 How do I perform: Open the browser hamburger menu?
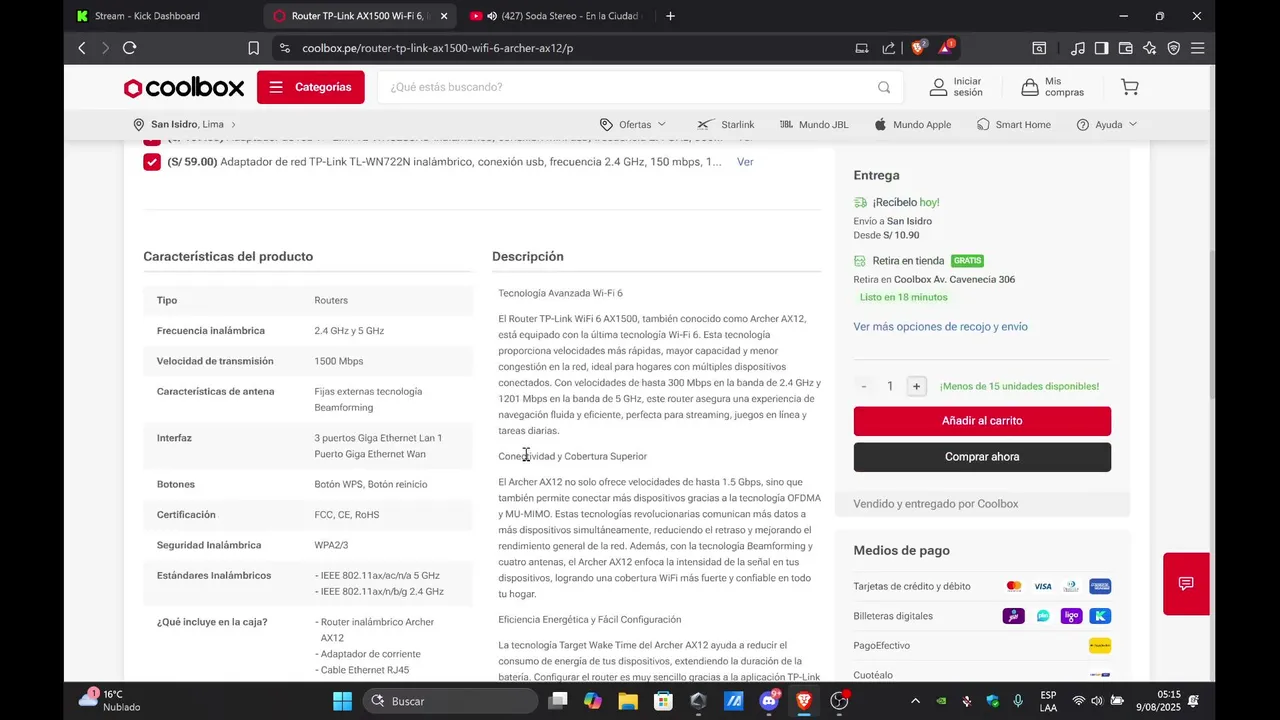(x=1197, y=48)
